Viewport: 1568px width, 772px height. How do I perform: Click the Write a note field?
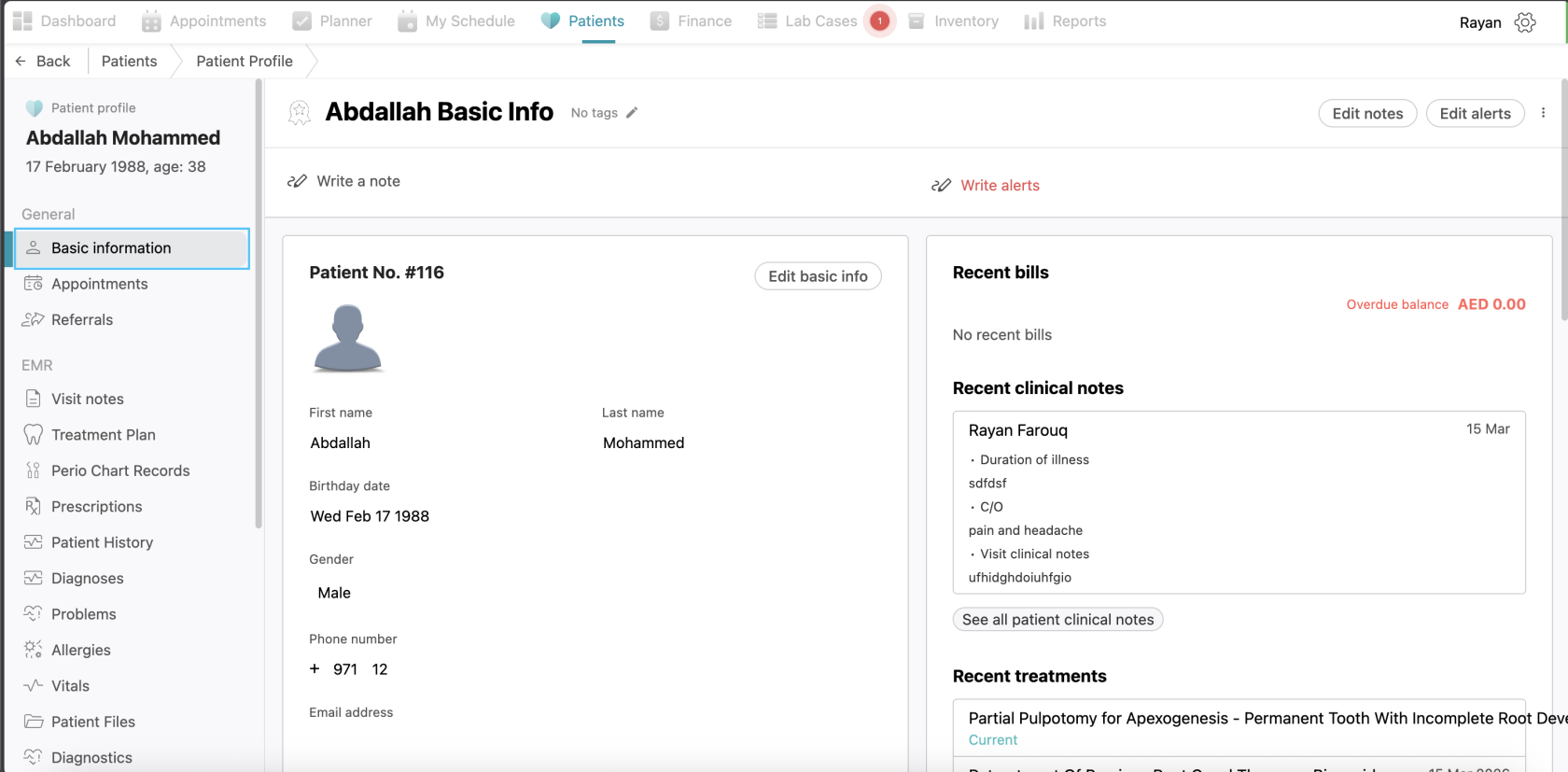pyautogui.click(x=358, y=181)
